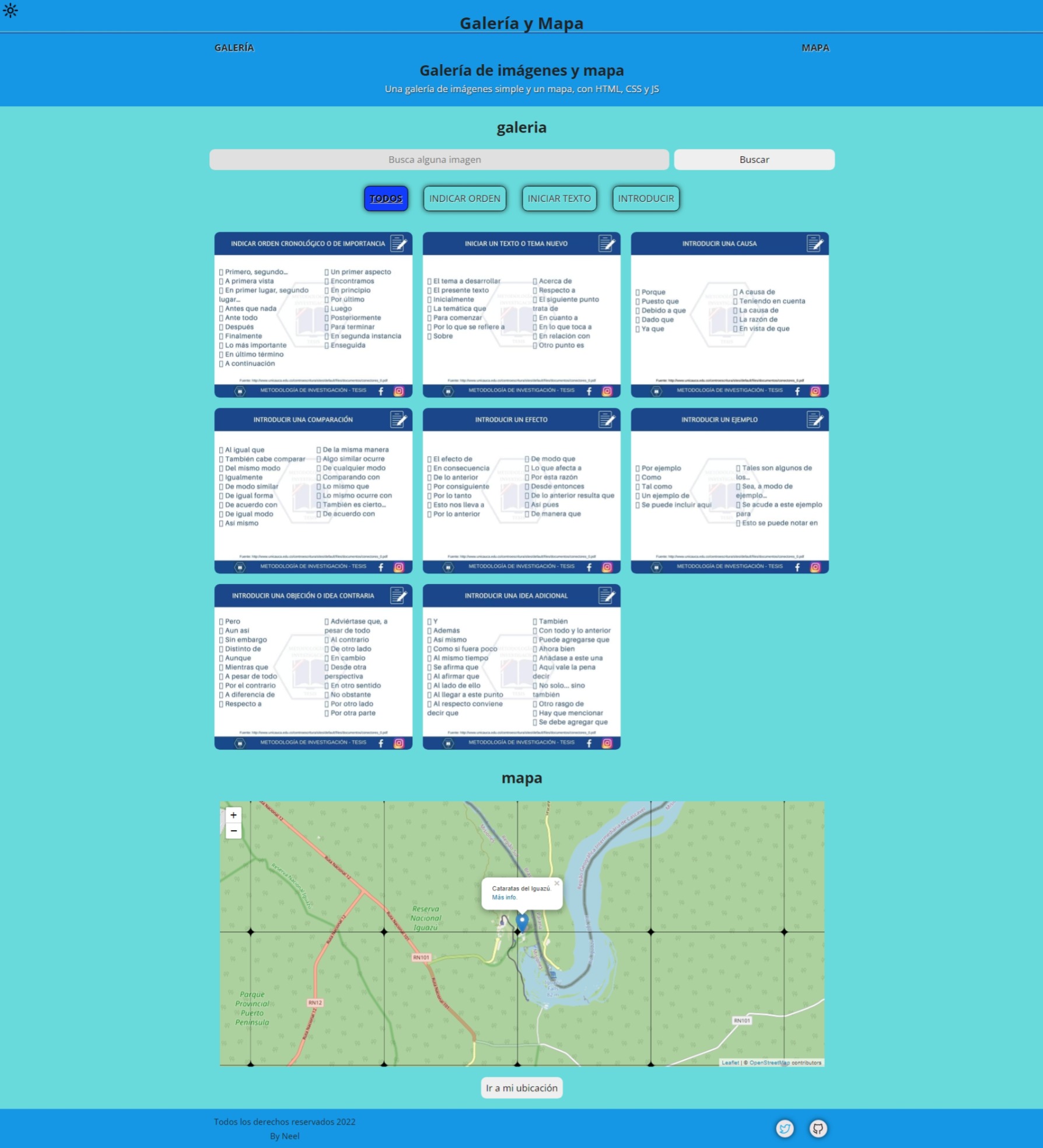Open the GitHub footer icon
The height and width of the screenshot is (1148, 1043).
click(818, 1128)
